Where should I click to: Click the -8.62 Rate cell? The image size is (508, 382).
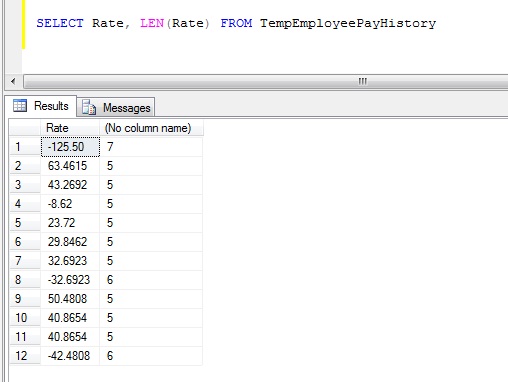pos(70,204)
